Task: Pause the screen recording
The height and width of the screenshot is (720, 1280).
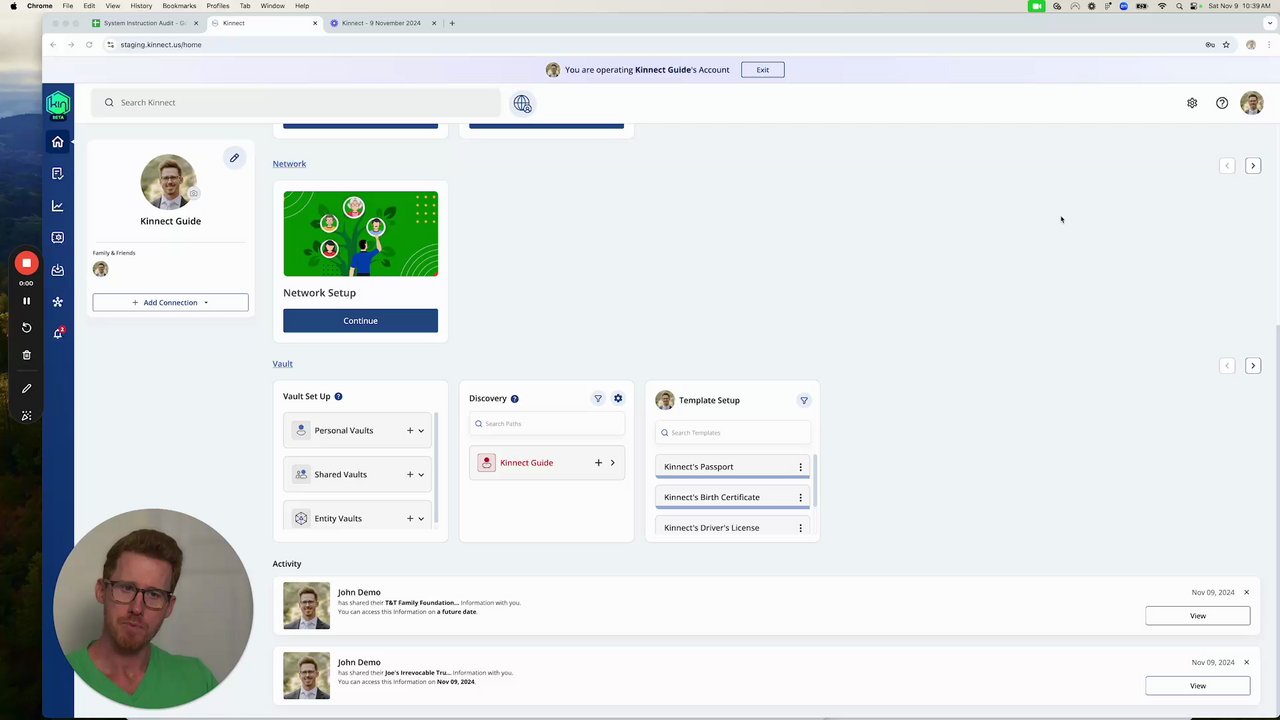Action: [27, 301]
